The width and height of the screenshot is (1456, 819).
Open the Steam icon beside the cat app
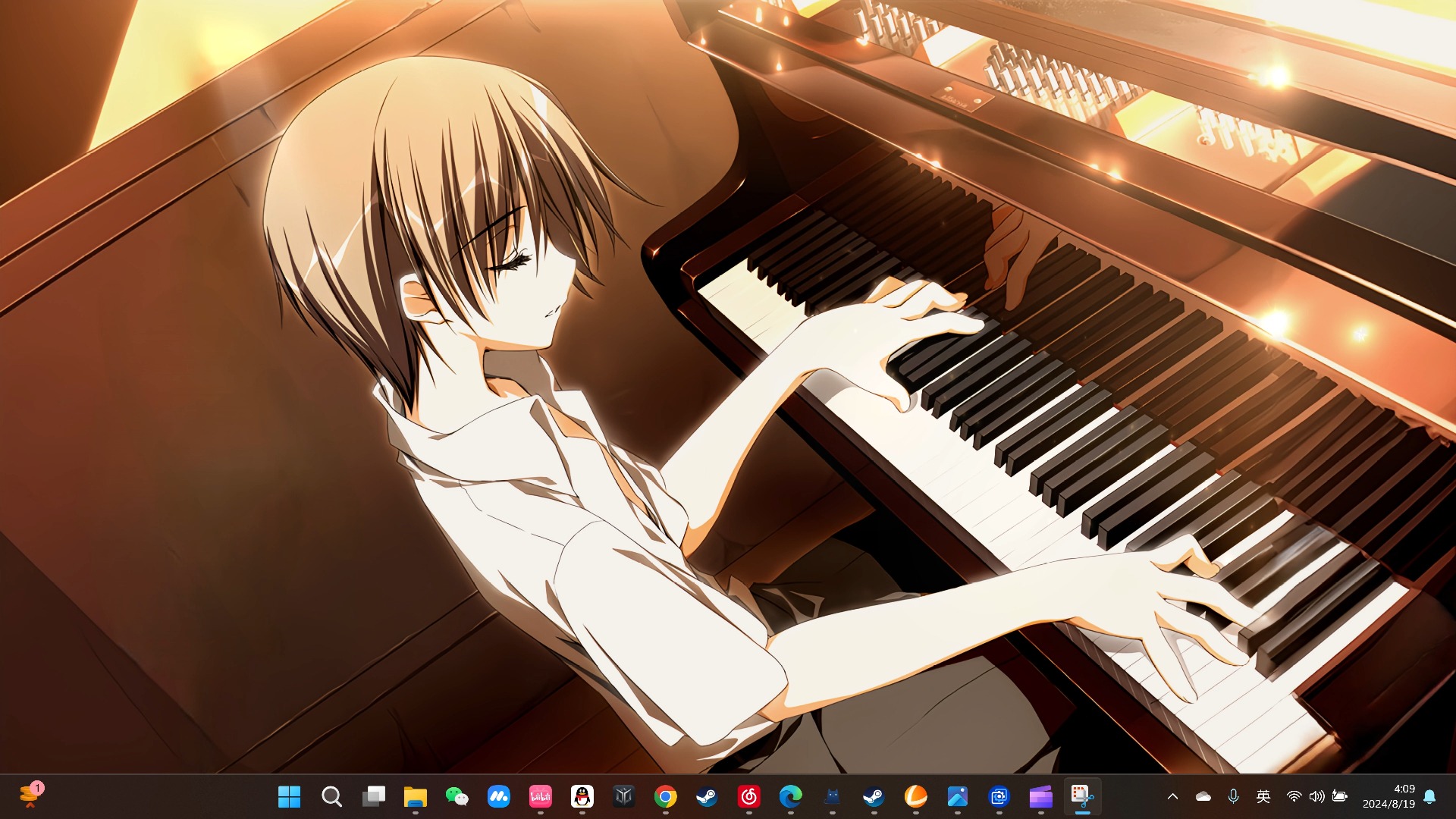[x=874, y=796]
